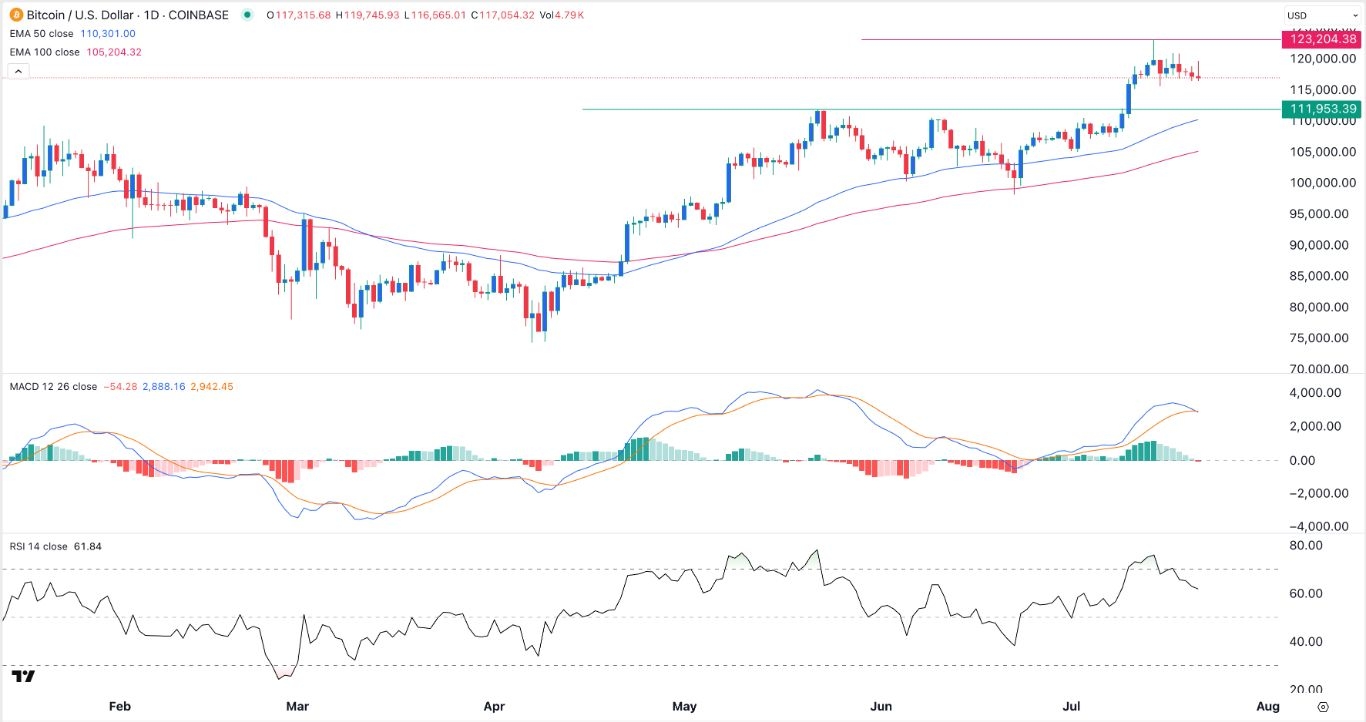Image resolution: width=1366 pixels, height=722 pixels.
Task: Click the red 123,204.38 resistance price label
Action: tap(1322, 39)
